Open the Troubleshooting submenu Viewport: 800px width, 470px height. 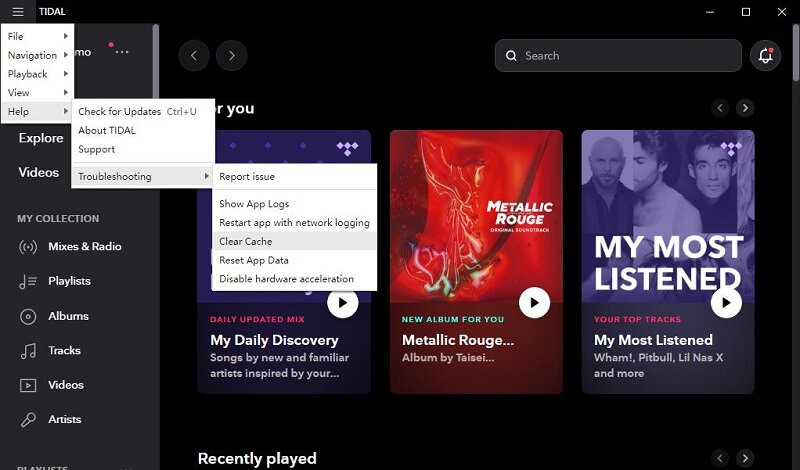143,177
